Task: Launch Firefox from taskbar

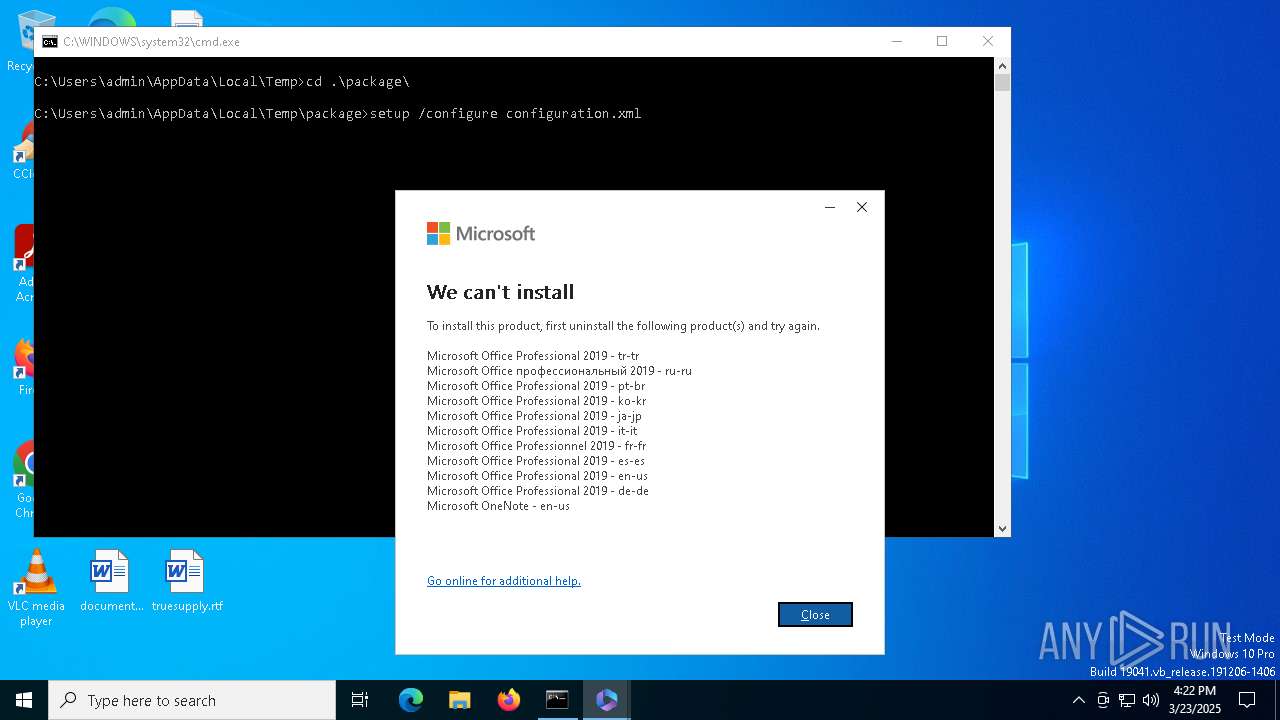Action: [509, 700]
